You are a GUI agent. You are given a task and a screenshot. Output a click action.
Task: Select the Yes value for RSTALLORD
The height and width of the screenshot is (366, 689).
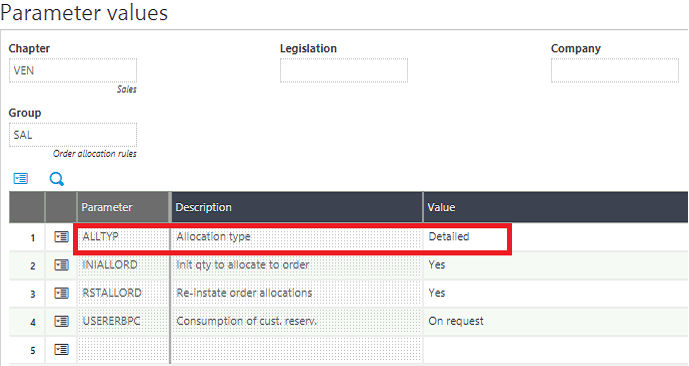(x=437, y=293)
